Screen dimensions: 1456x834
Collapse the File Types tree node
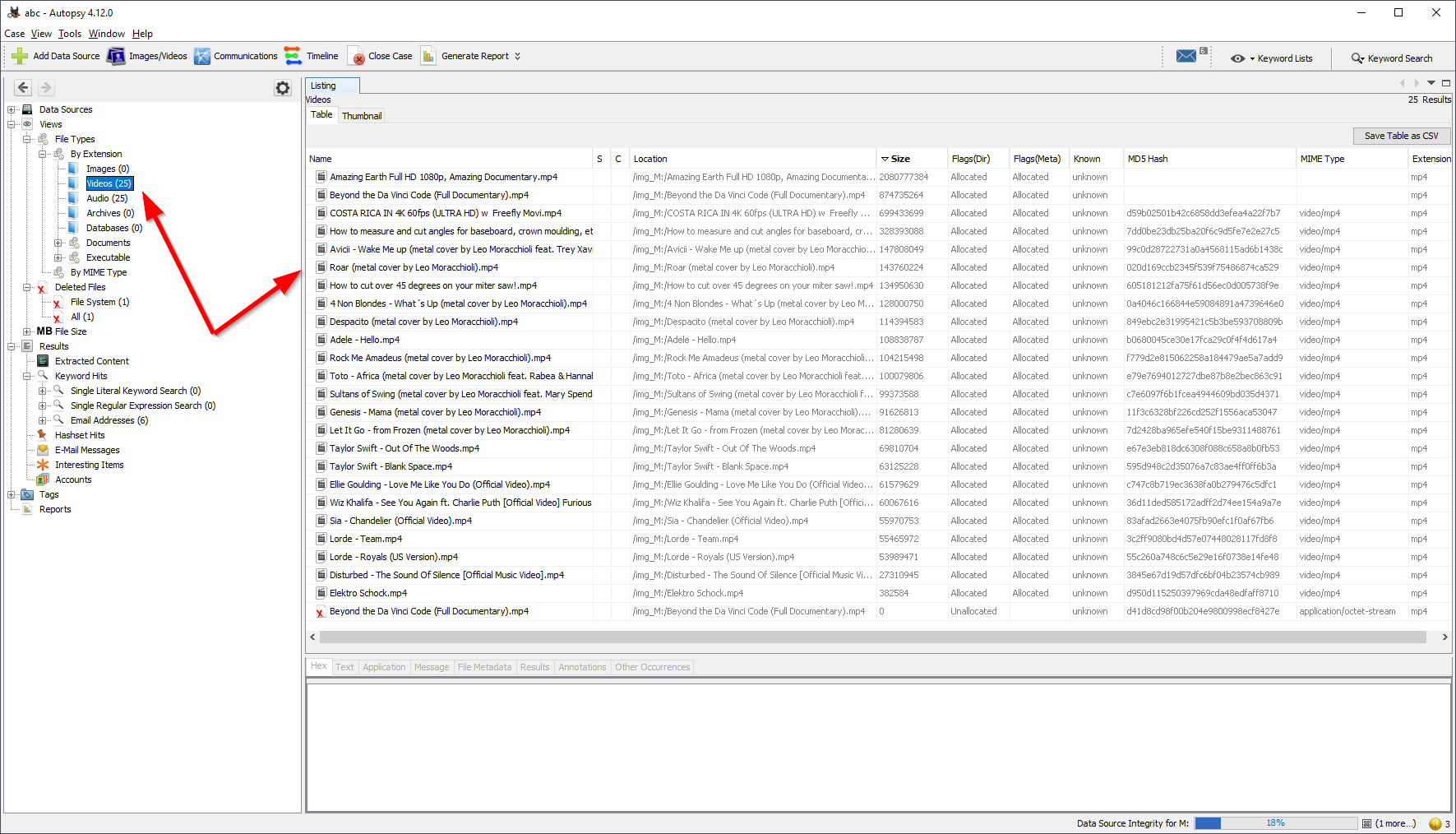pyautogui.click(x=27, y=139)
